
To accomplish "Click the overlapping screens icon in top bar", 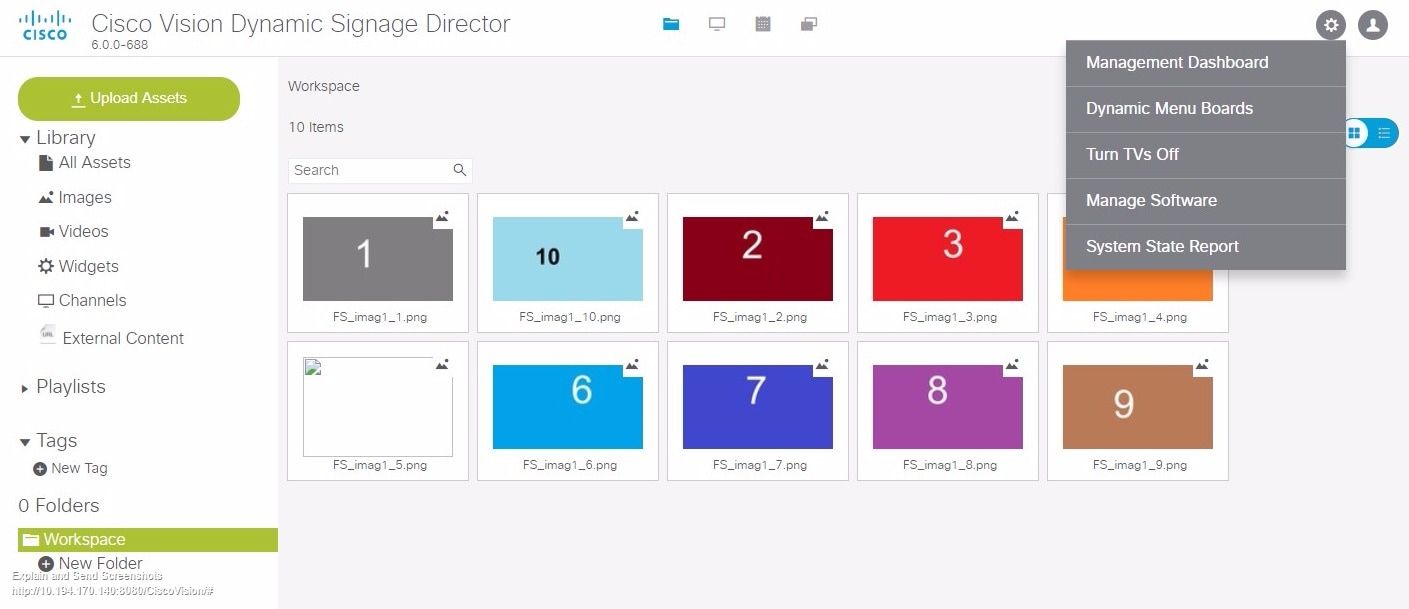I will coord(810,24).
